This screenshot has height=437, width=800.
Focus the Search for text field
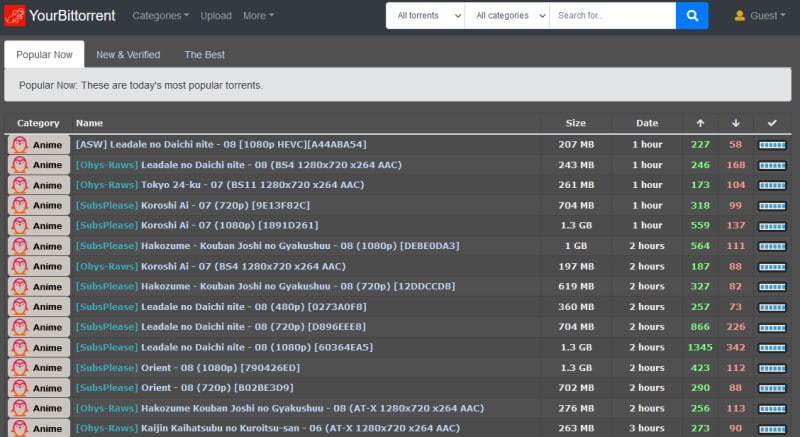[x=610, y=16]
